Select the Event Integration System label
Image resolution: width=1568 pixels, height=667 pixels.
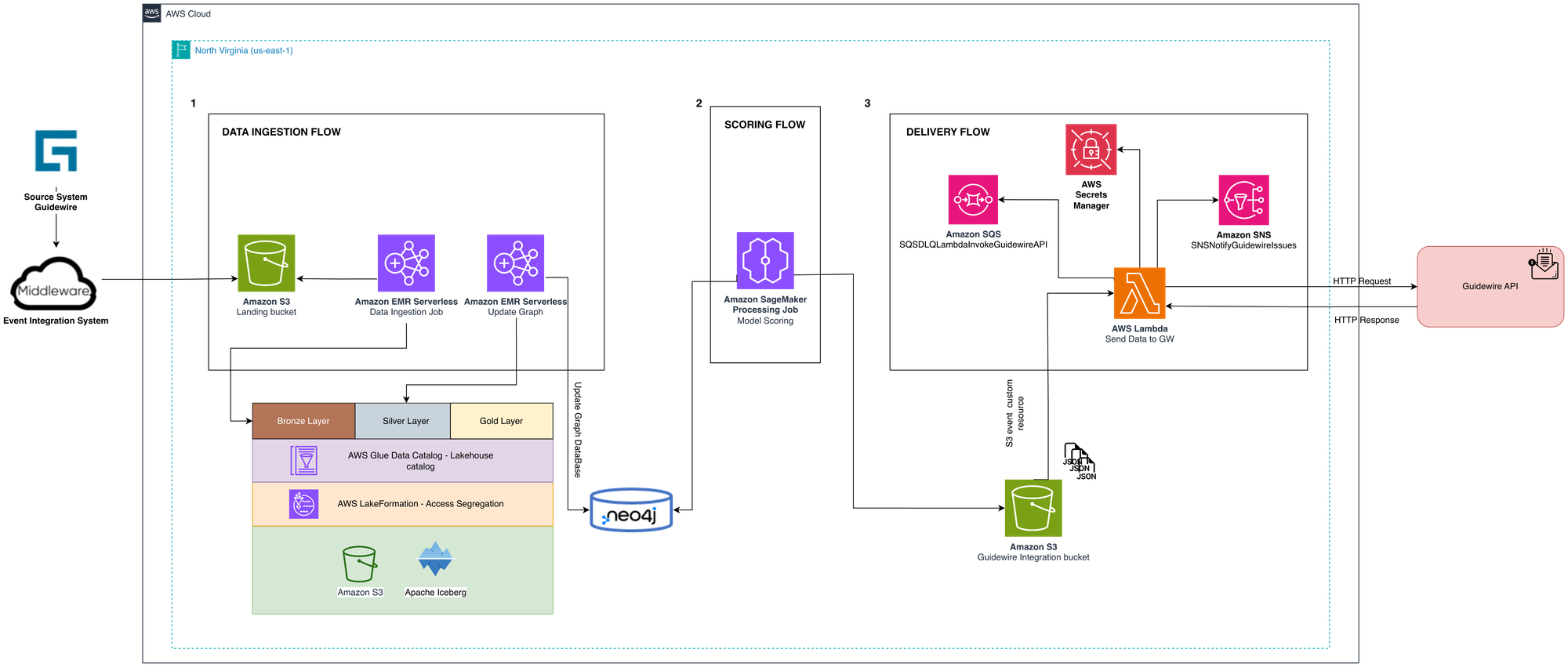(x=56, y=321)
